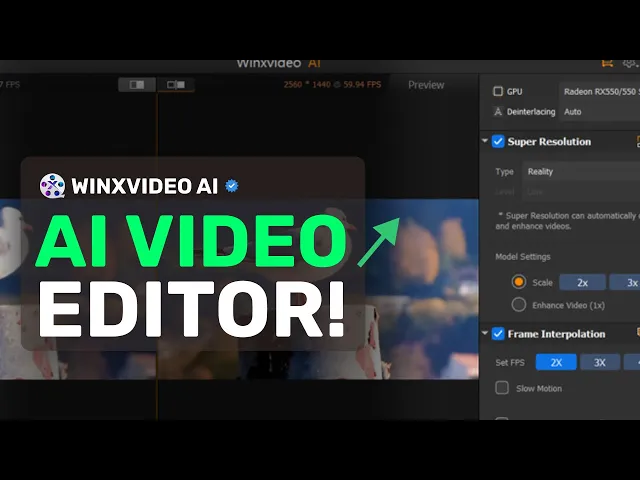Viewport: 640px width, 480px height.
Task: Switch to the Preview tab
Action: pos(426,85)
